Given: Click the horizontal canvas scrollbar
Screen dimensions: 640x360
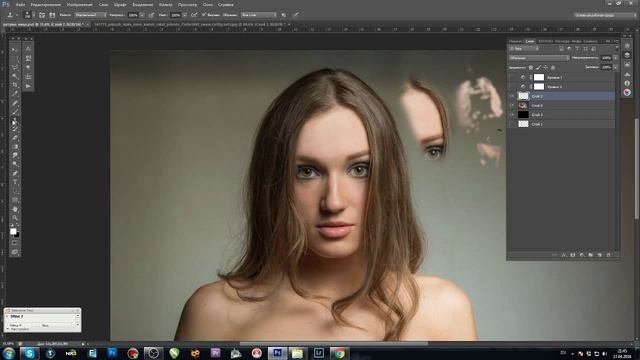Looking at the screenshot, I should coord(333,344).
